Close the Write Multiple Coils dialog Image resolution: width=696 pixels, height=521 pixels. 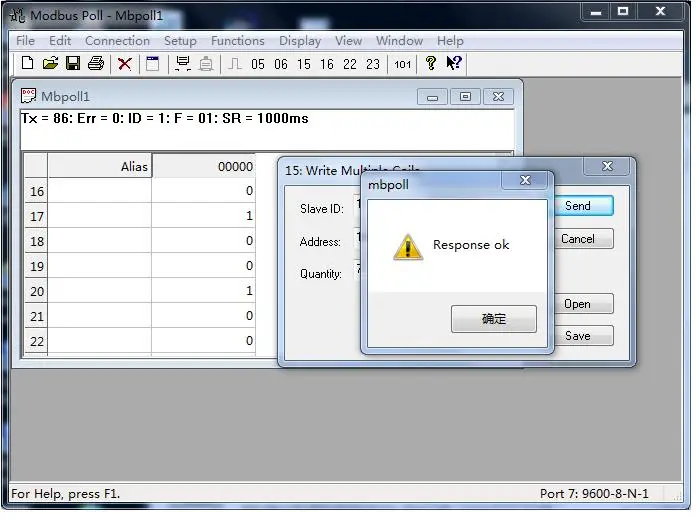click(x=607, y=166)
